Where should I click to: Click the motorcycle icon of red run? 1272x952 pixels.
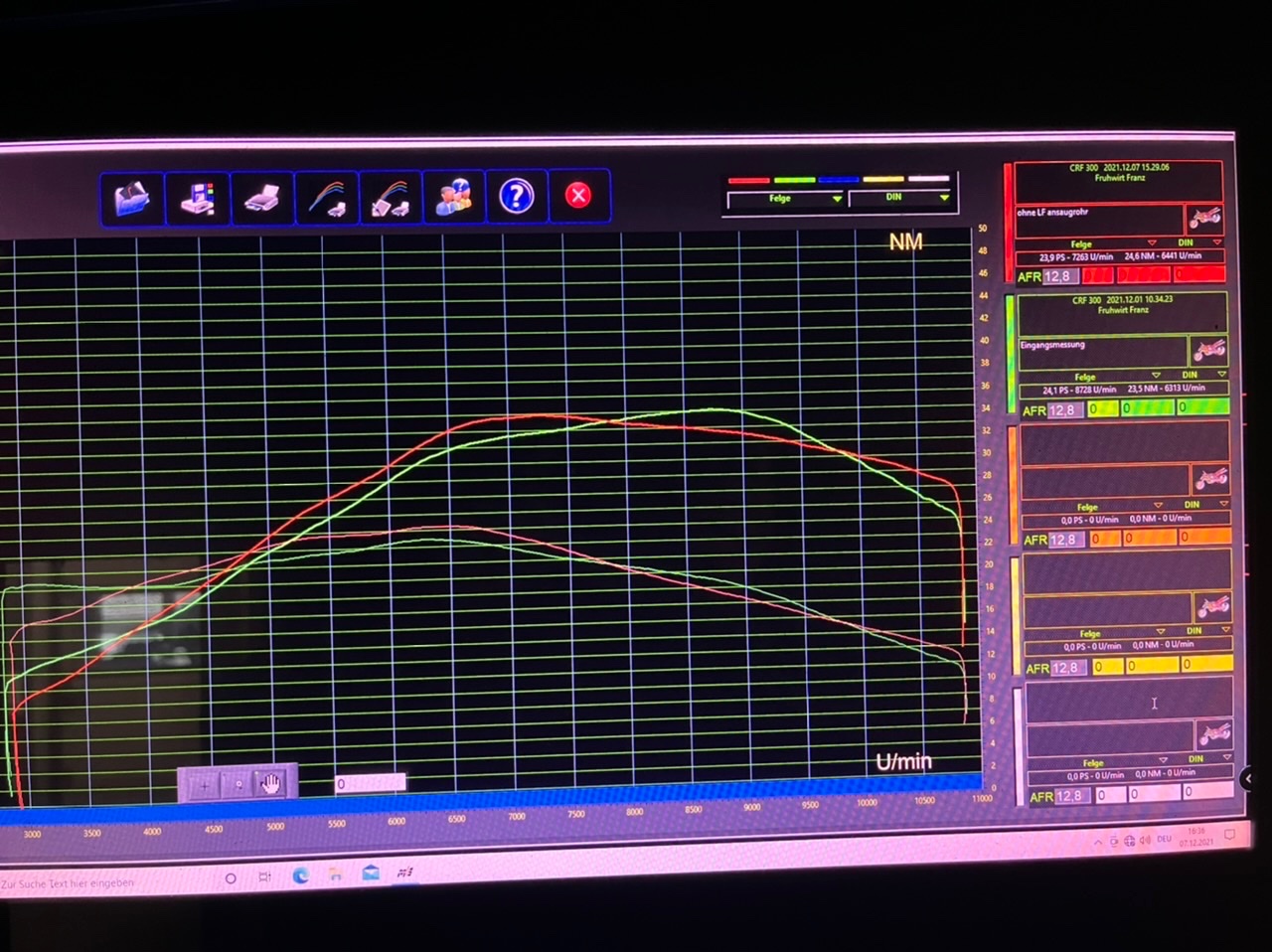pyautogui.click(x=1204, y=218)
